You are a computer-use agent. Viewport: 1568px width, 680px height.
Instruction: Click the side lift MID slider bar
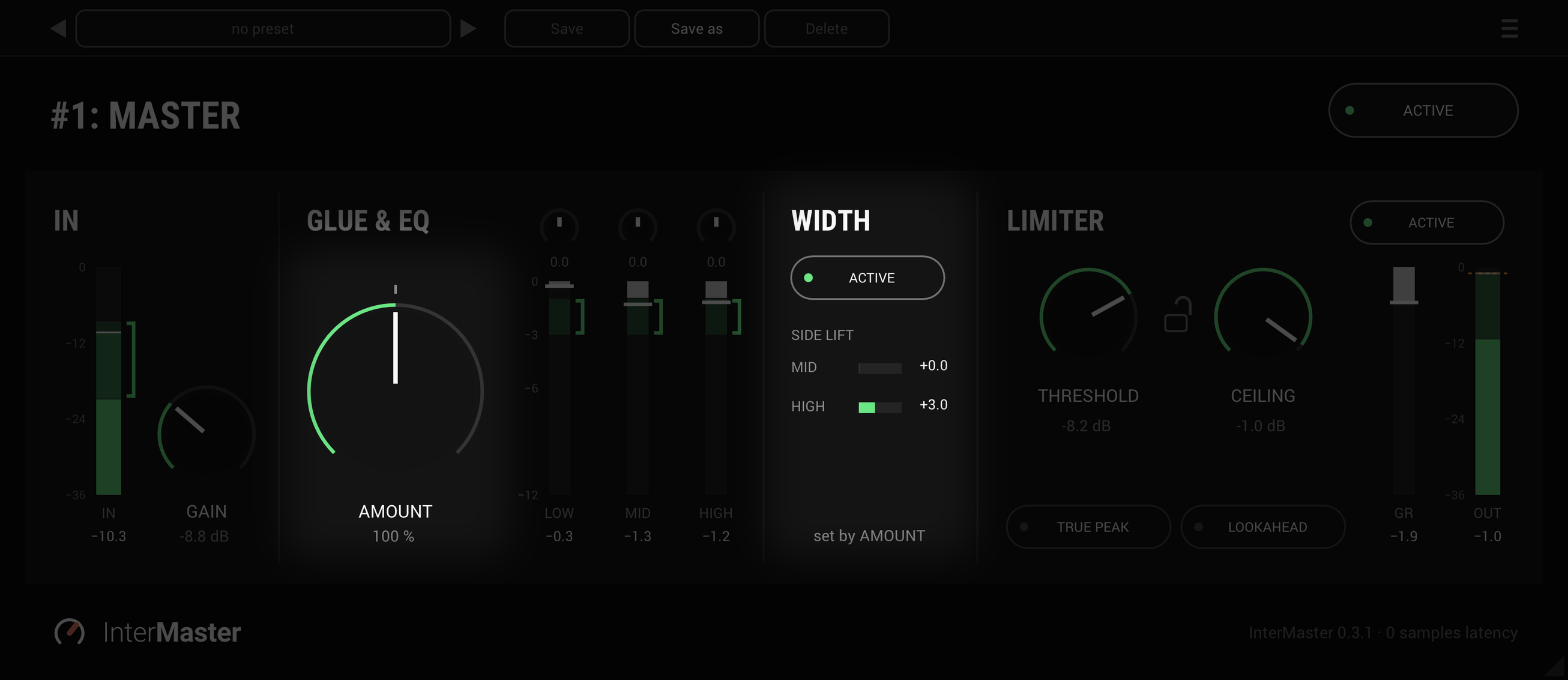tap(879, 368)
